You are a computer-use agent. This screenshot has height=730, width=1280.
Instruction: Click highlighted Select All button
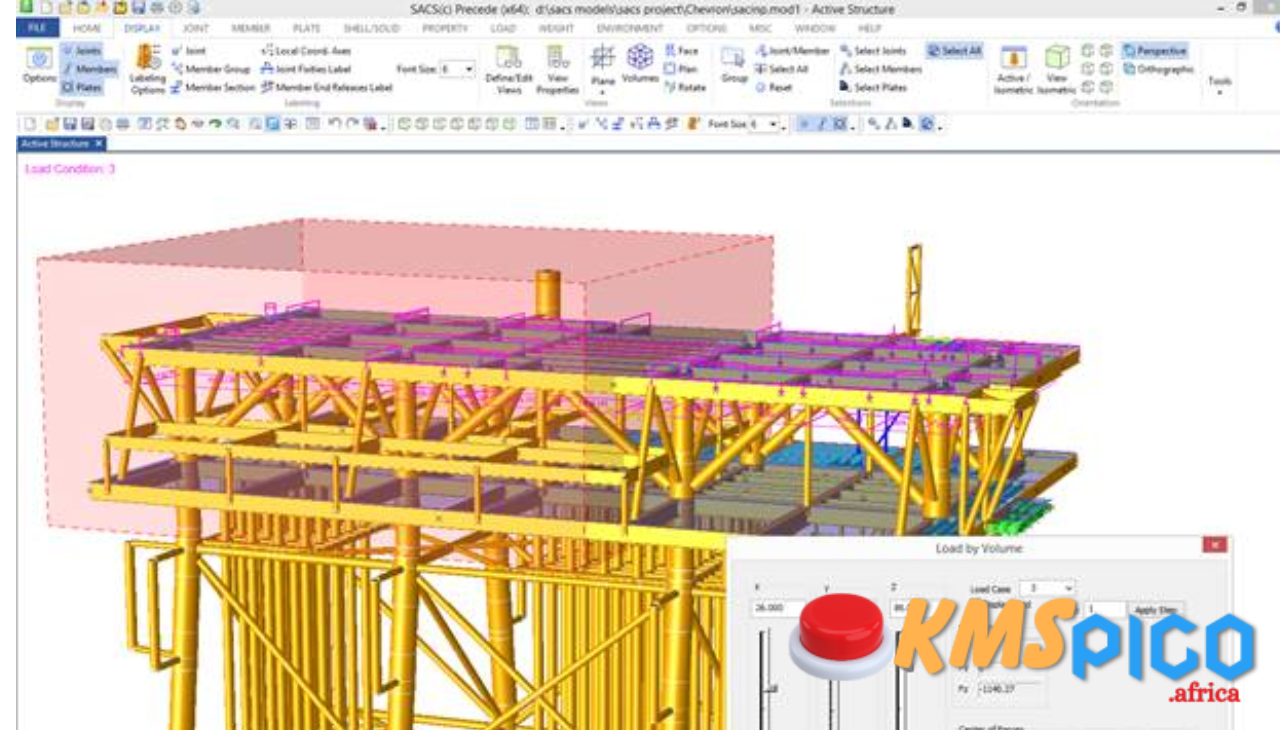[x=954, y=51]
